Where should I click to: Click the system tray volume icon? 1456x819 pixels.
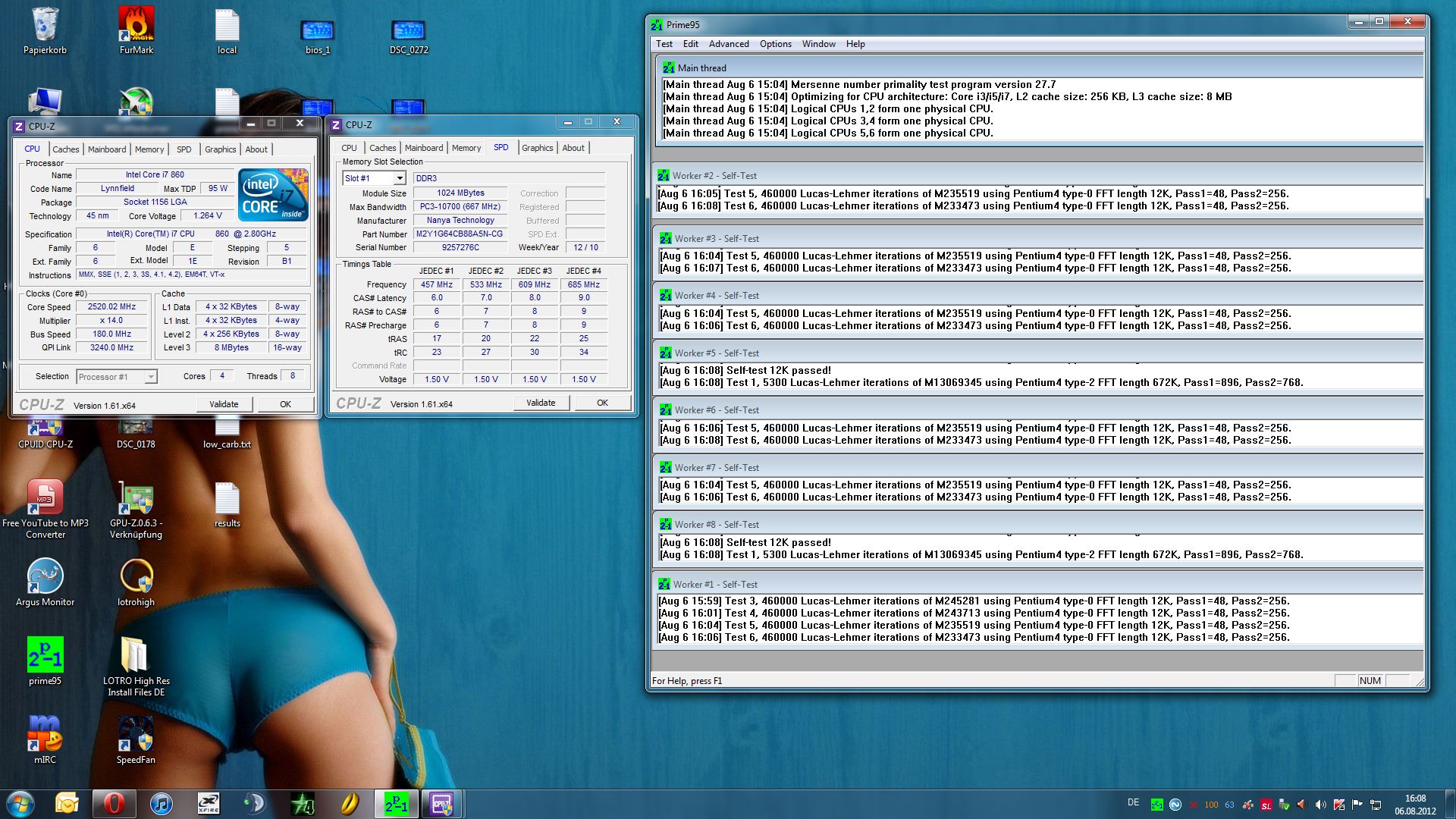point(1320,805)
